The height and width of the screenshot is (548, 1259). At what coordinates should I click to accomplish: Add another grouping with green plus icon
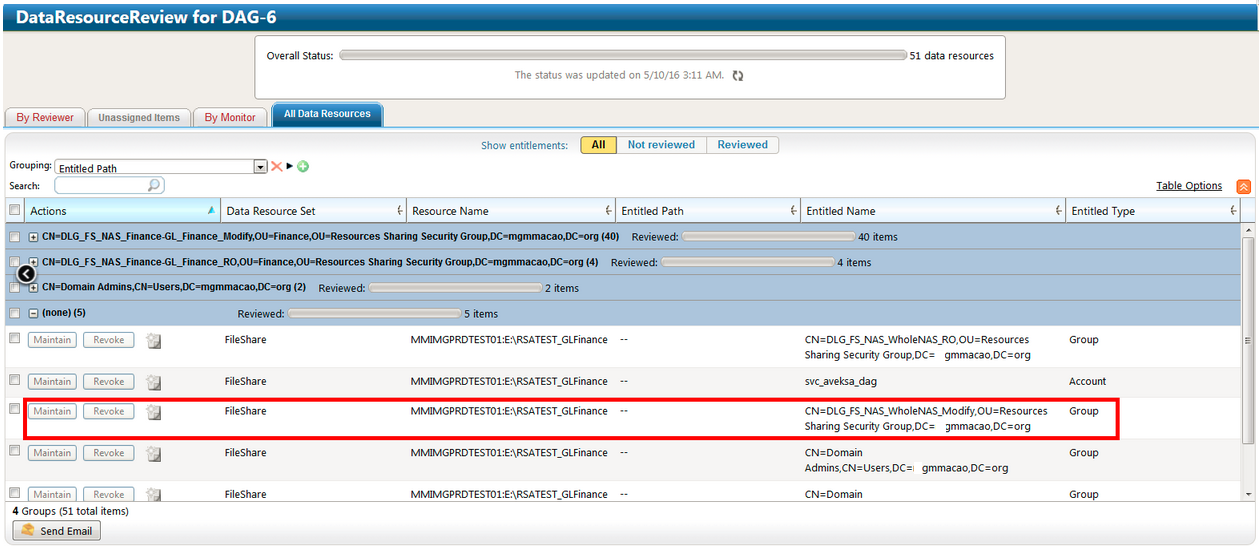303,166
